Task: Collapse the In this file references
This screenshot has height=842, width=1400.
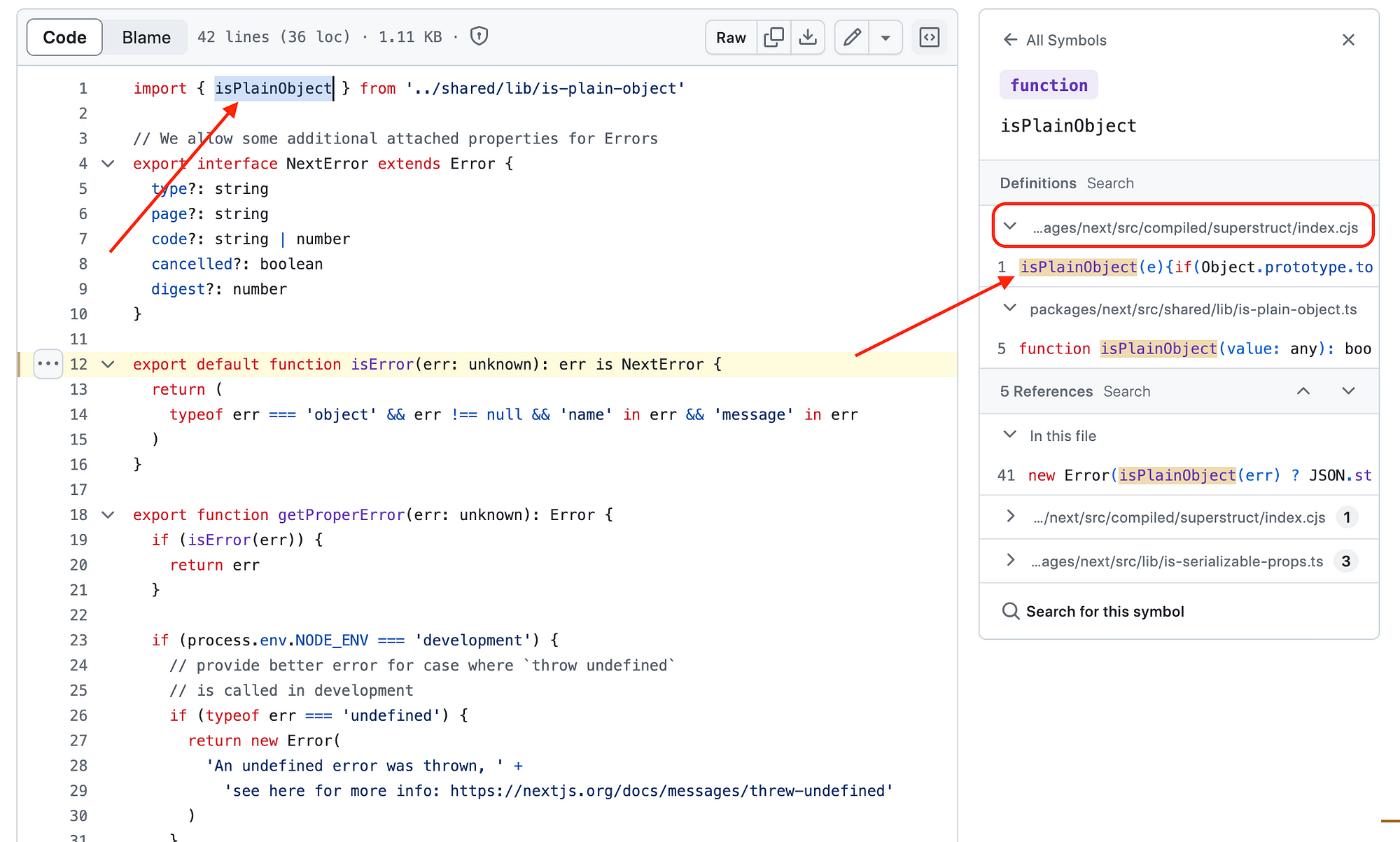Action: (1009, 435)
